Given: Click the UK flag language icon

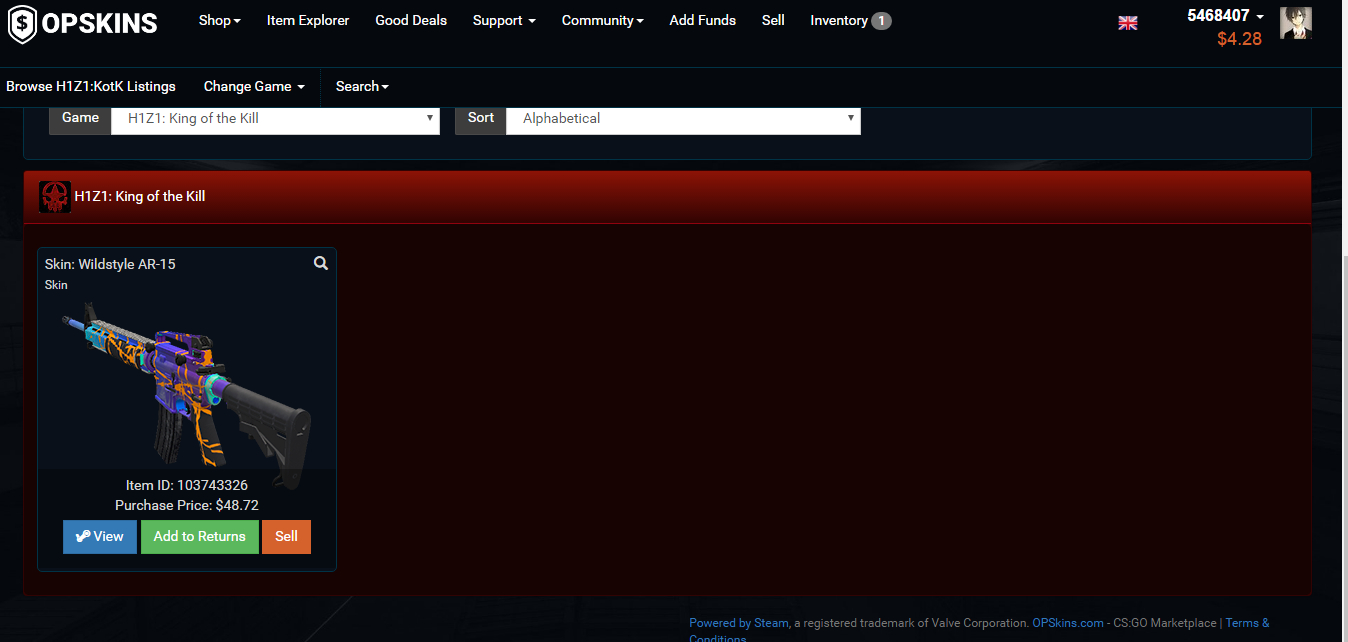Looking at the screenshot, I should coord(1128,23).
